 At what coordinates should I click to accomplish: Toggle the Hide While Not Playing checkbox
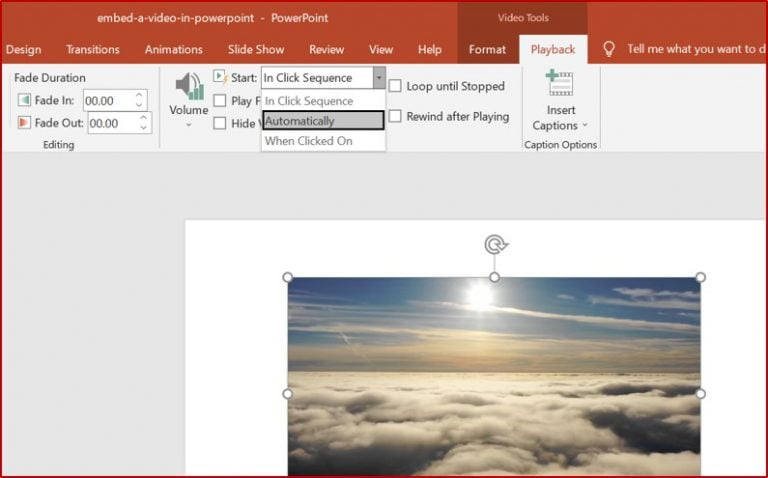[220, 123]
